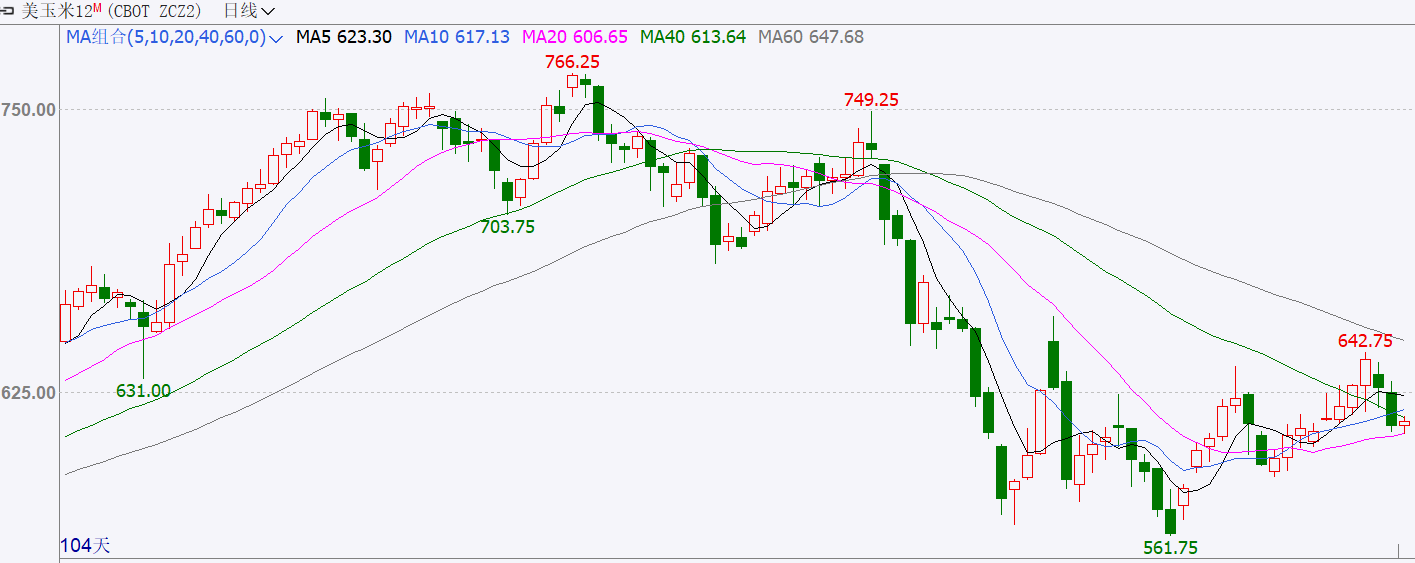Click the 561.75 lowest price label
The height and width of the screenshot is (563, 1415).
[1170, 548]
